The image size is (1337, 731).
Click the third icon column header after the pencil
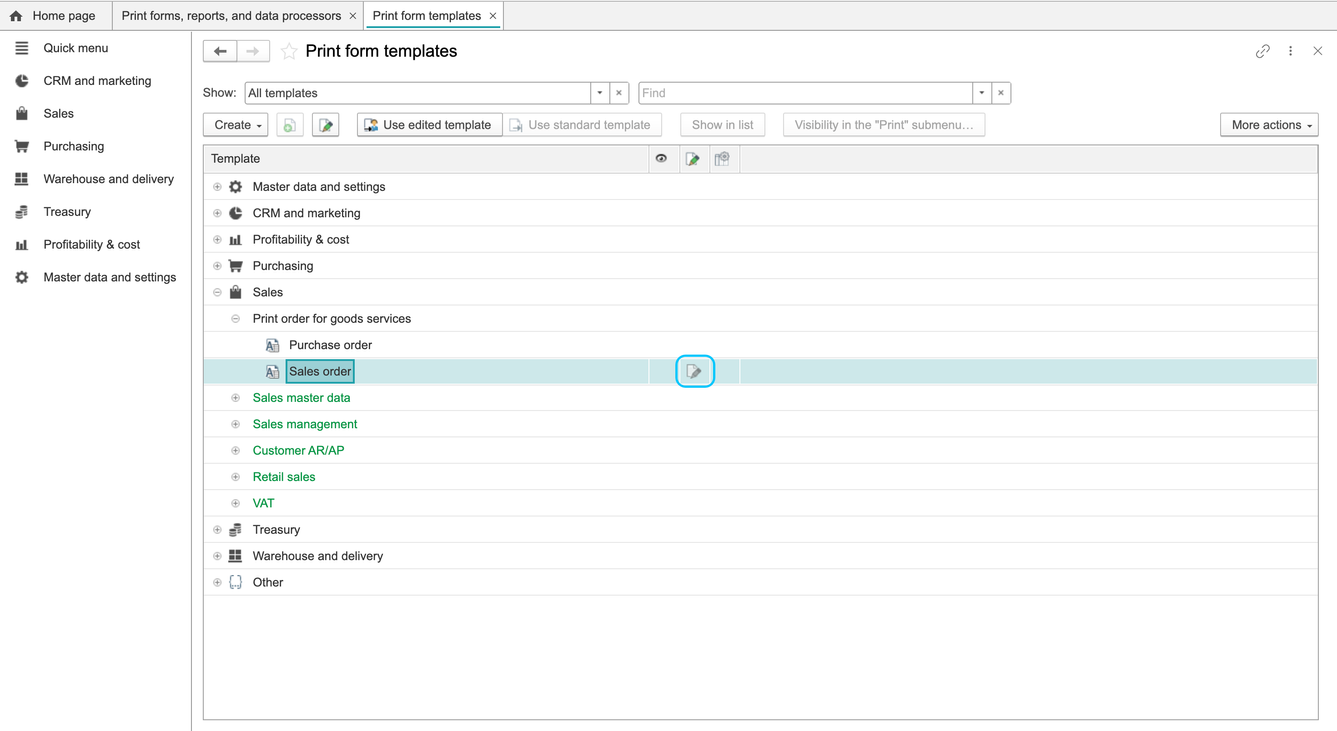click(x=722, y=159)
